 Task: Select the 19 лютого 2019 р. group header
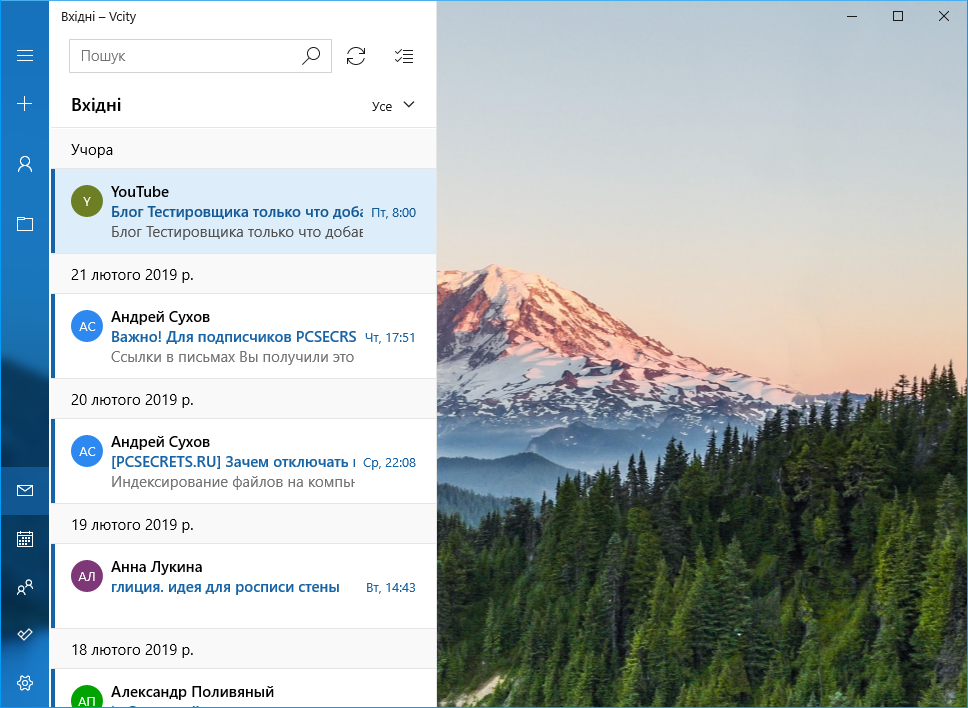point(243,524)
